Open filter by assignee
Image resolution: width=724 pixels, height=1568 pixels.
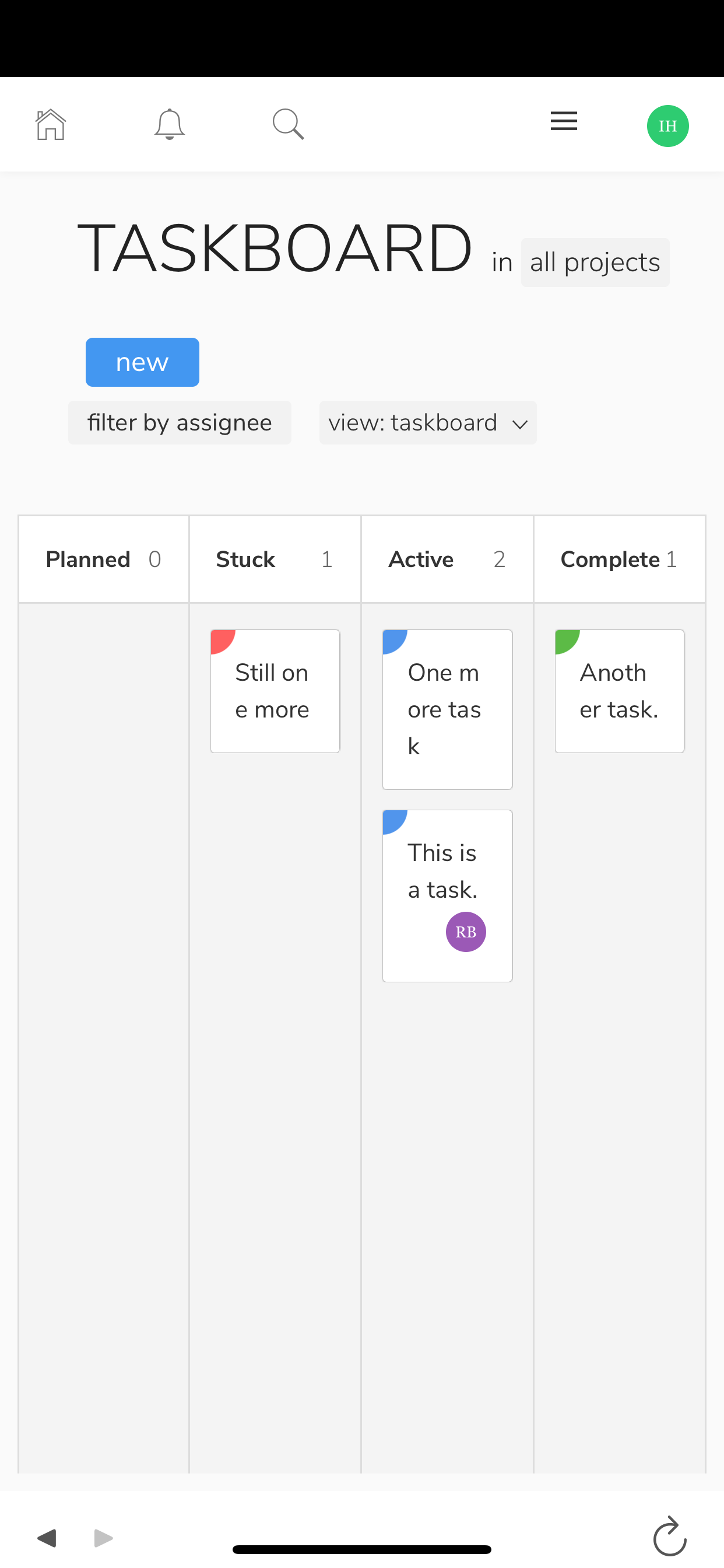[x=180, y=422]
